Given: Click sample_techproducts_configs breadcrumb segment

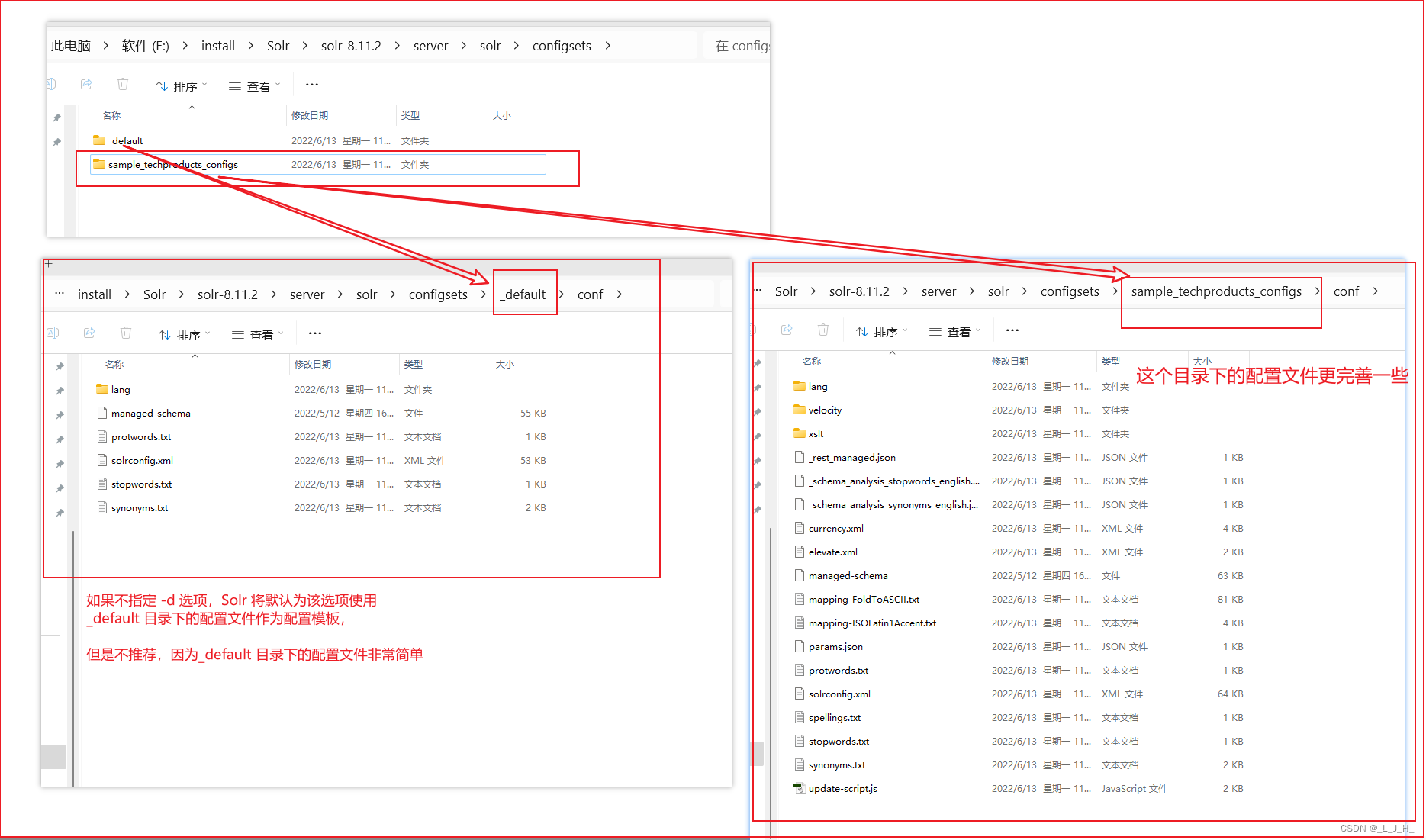Looking at the screenshot, I should click(x=1216, y=291).
